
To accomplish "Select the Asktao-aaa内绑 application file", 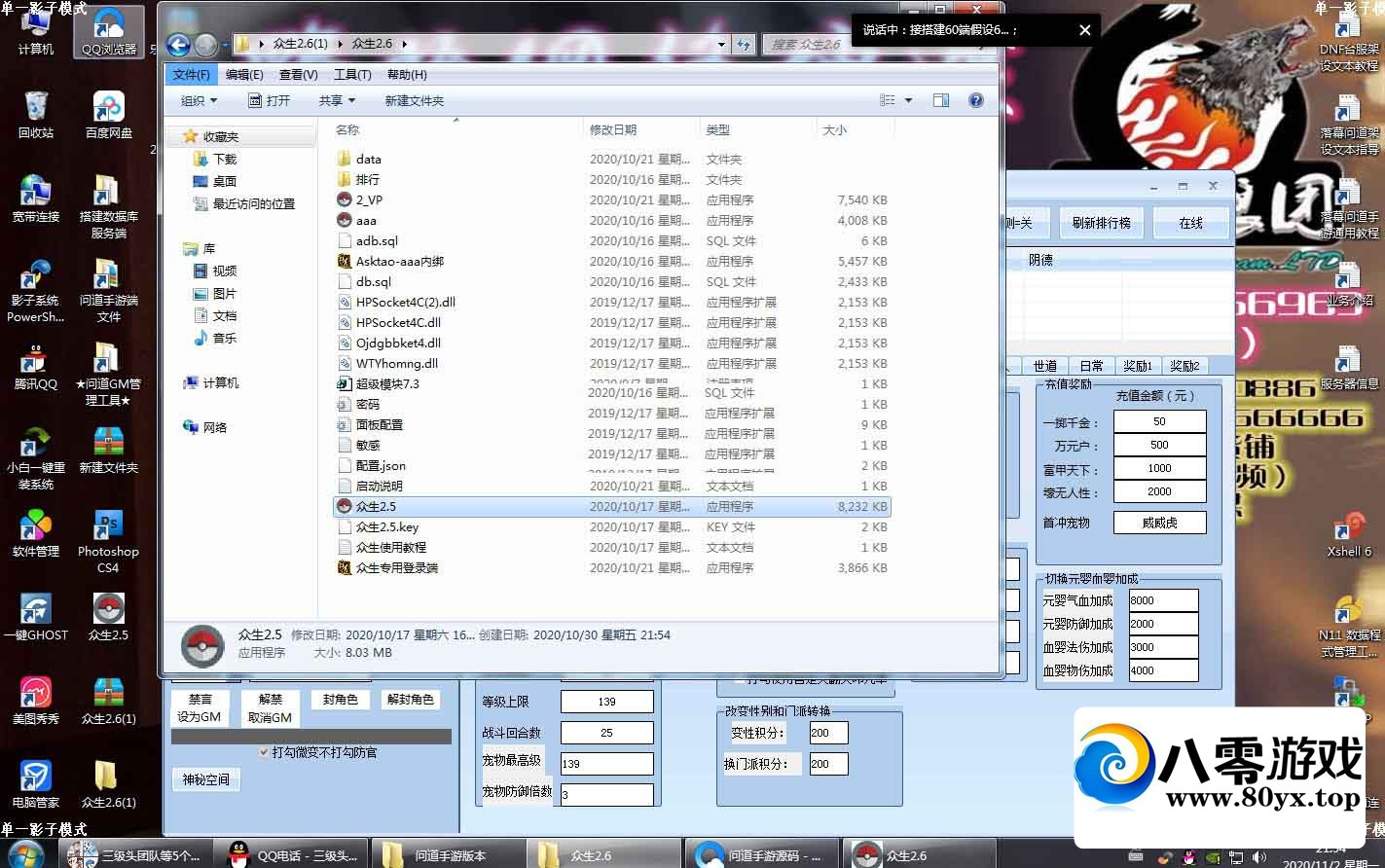I will point(611,261).
